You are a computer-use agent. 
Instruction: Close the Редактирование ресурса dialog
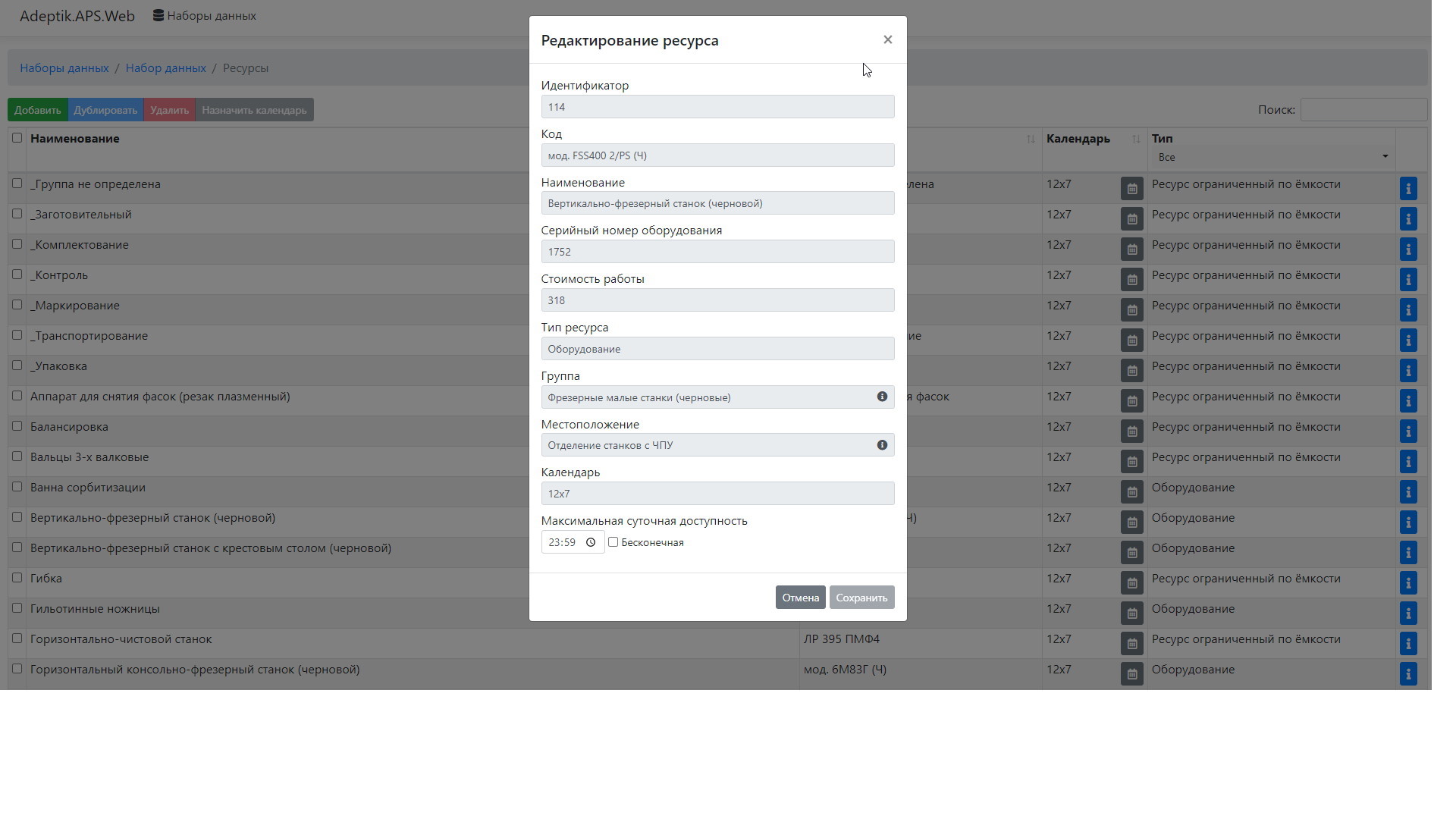(x=887, y=39)
